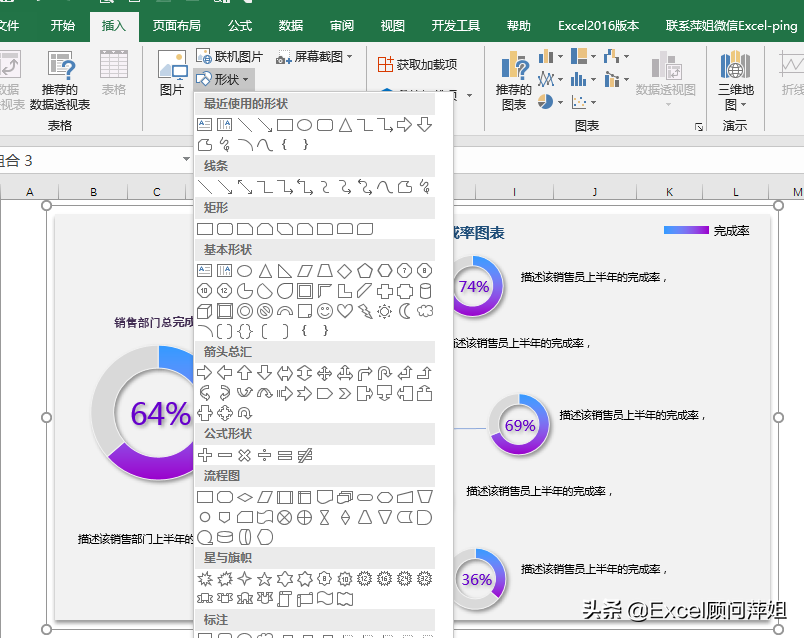Select the smiley face basic shape

(325, 311)
